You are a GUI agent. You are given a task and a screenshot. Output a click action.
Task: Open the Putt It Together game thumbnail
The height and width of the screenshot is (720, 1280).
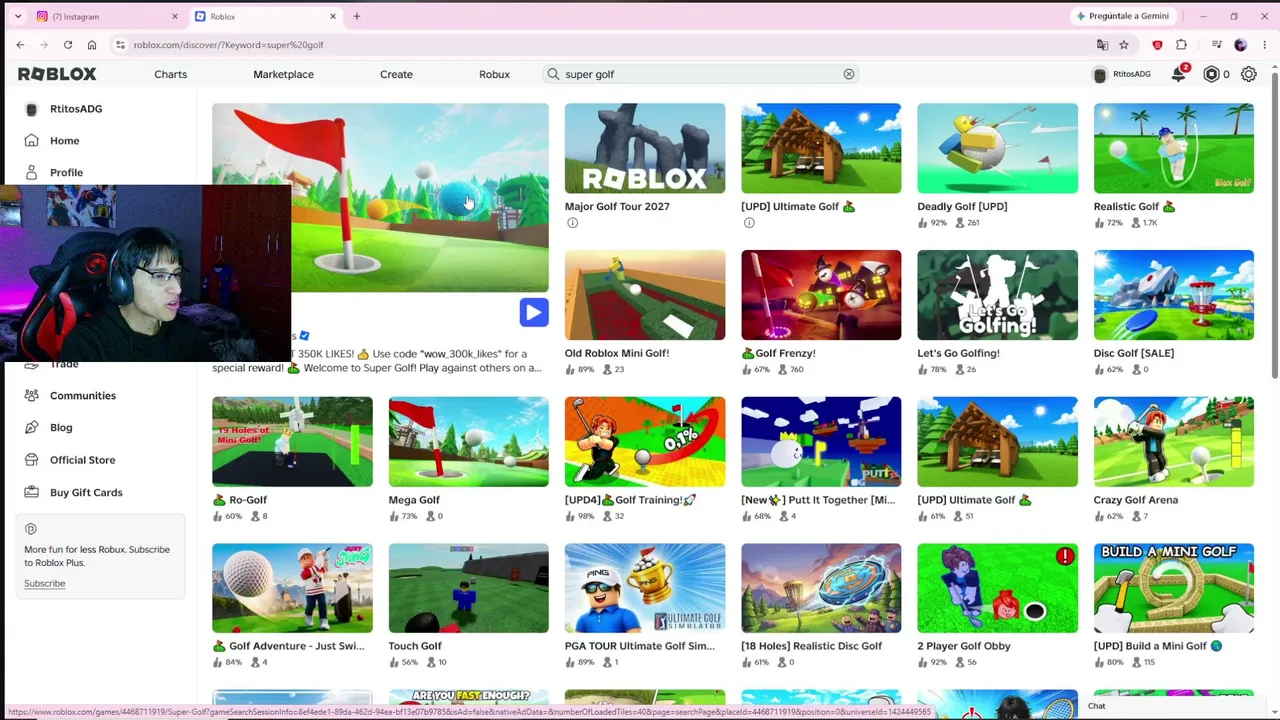coord(821,442)
